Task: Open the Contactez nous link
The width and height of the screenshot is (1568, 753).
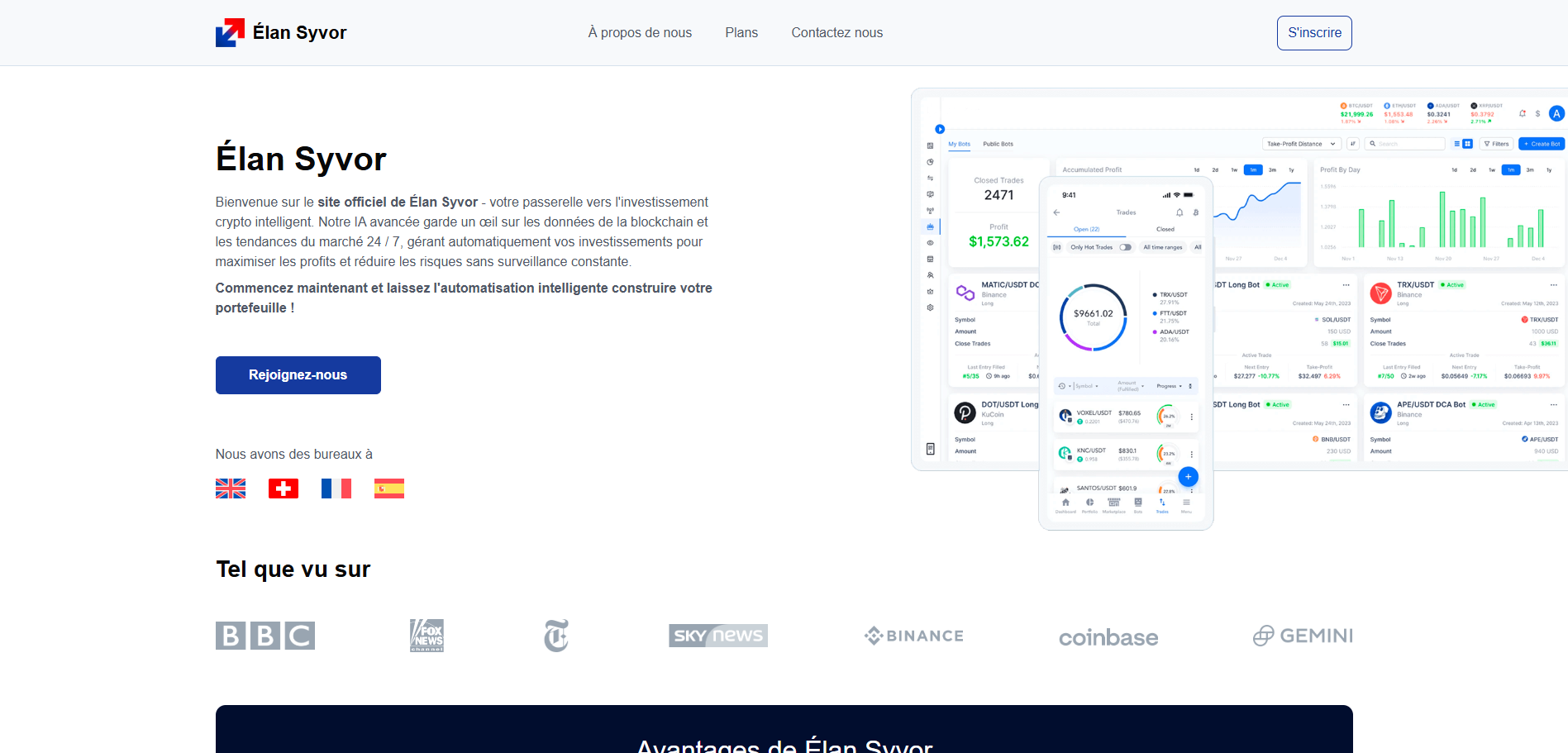Action: pos(836,32)
